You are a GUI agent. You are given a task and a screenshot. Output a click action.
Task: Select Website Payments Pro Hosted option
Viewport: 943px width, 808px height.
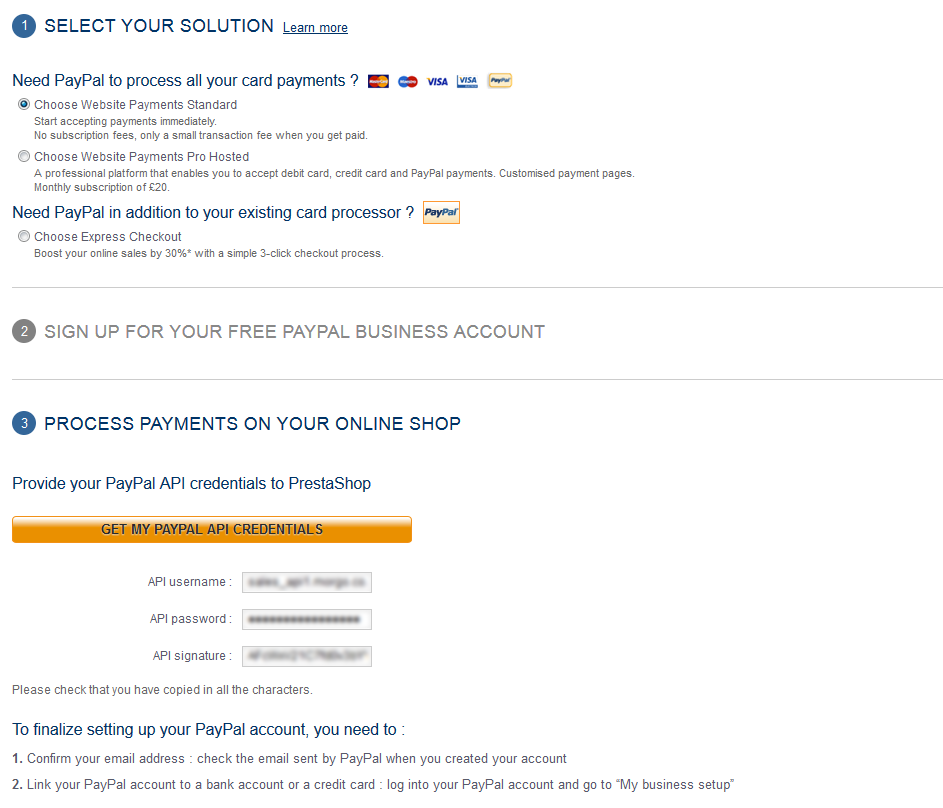(24, 156)
